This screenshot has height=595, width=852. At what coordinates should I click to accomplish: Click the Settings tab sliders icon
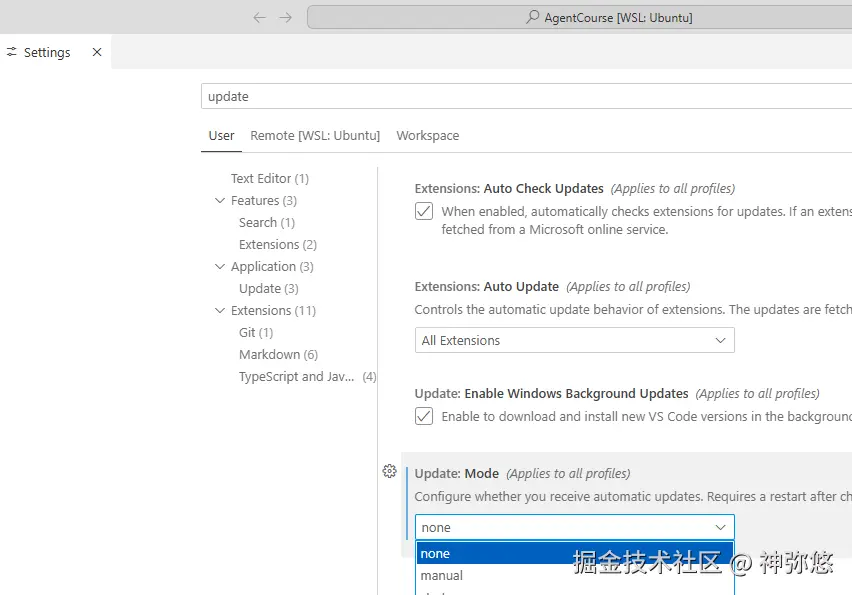coord(11,52)
